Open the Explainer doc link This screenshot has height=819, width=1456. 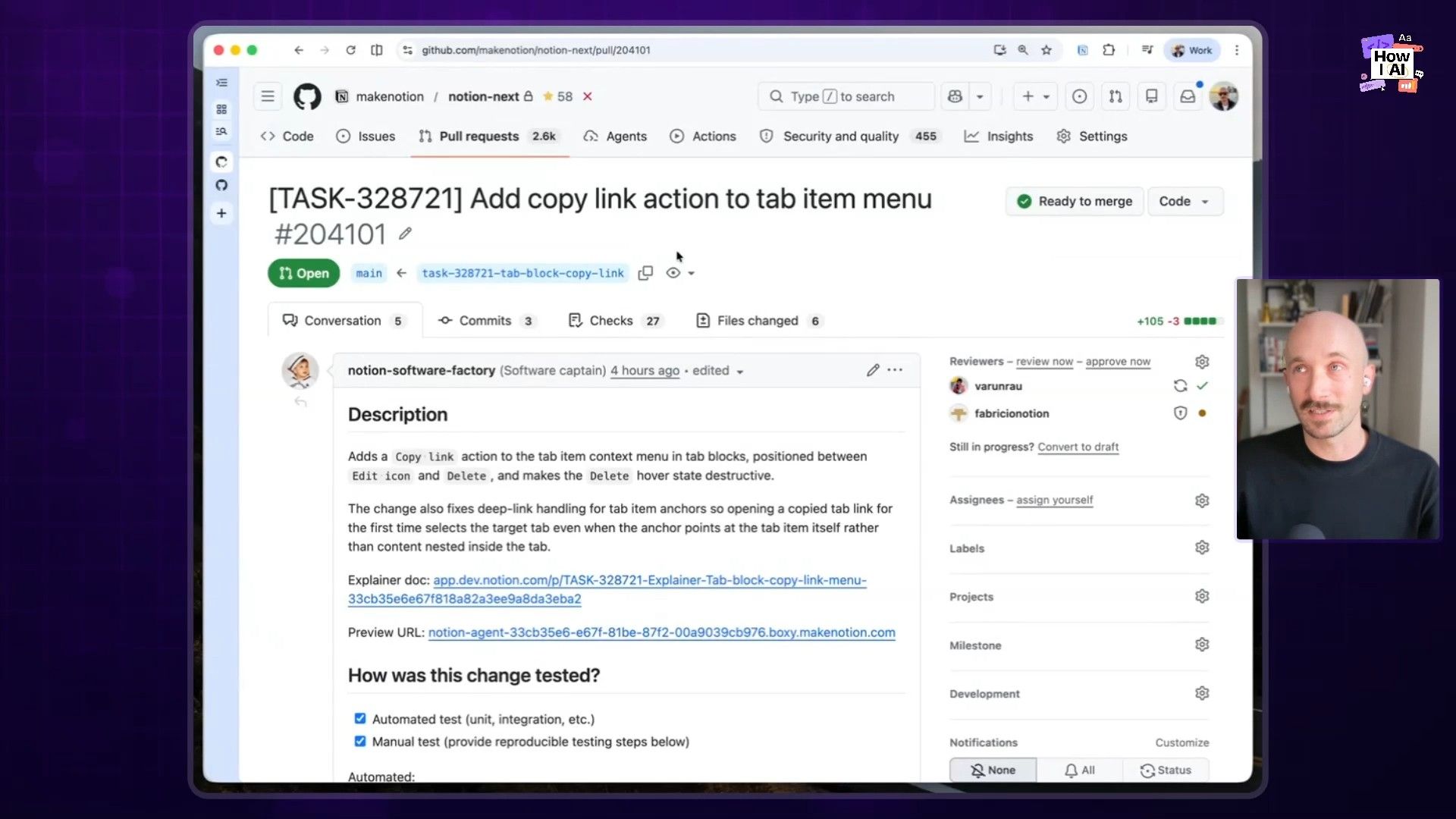pos(607,589)
